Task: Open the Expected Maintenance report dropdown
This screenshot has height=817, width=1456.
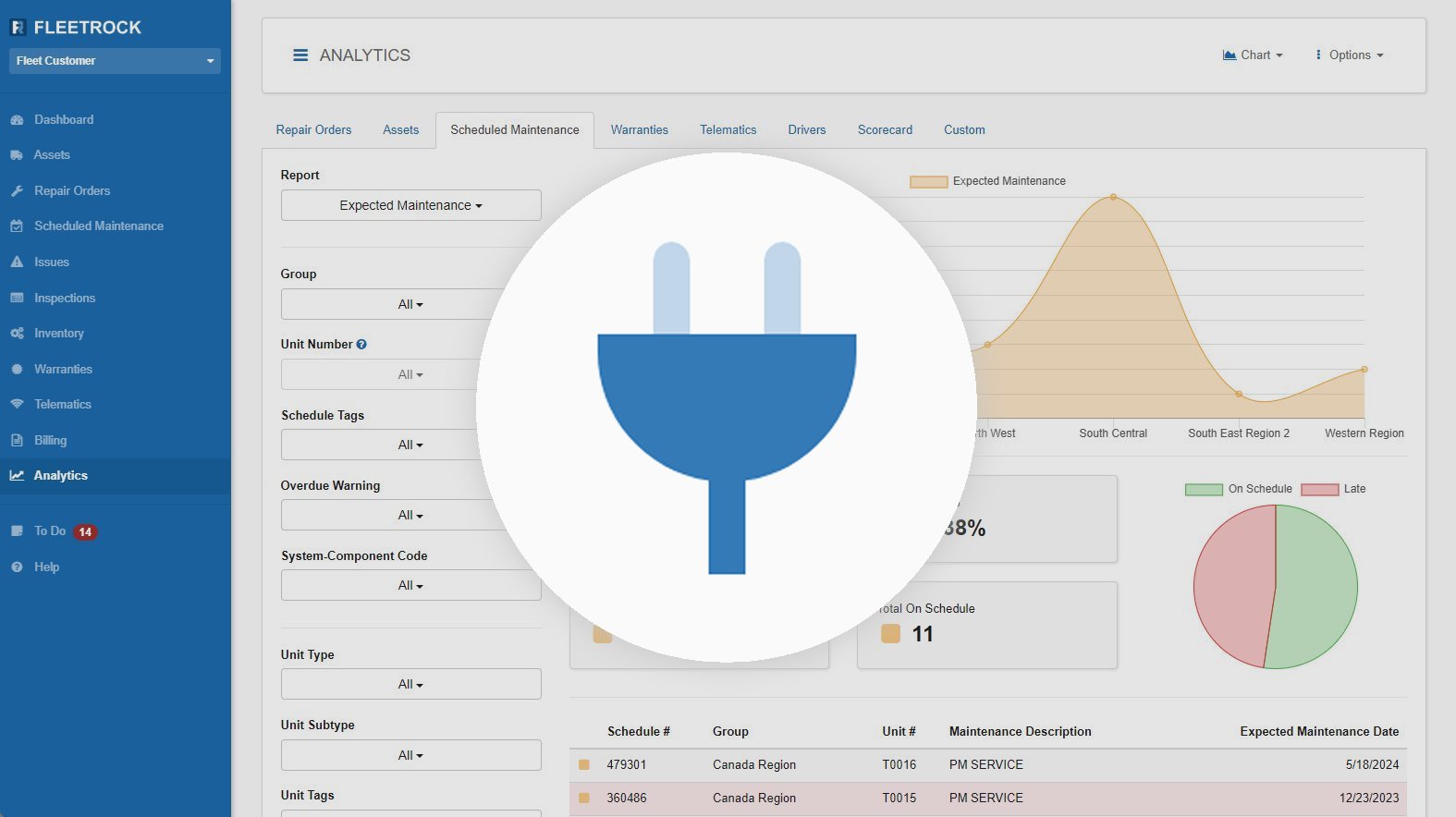Action: pos(410,205)
